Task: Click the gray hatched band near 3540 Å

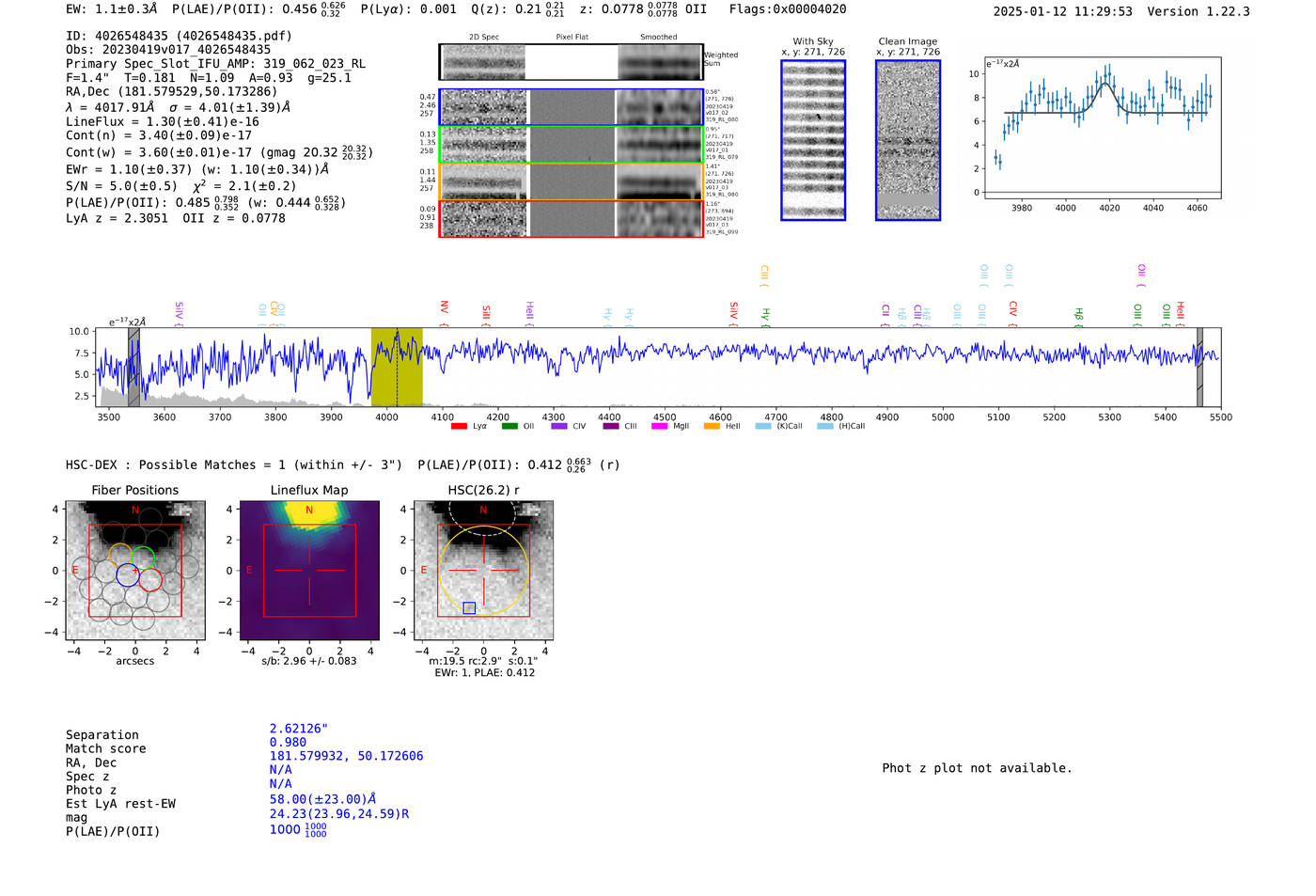Action: tap(133, 368)
